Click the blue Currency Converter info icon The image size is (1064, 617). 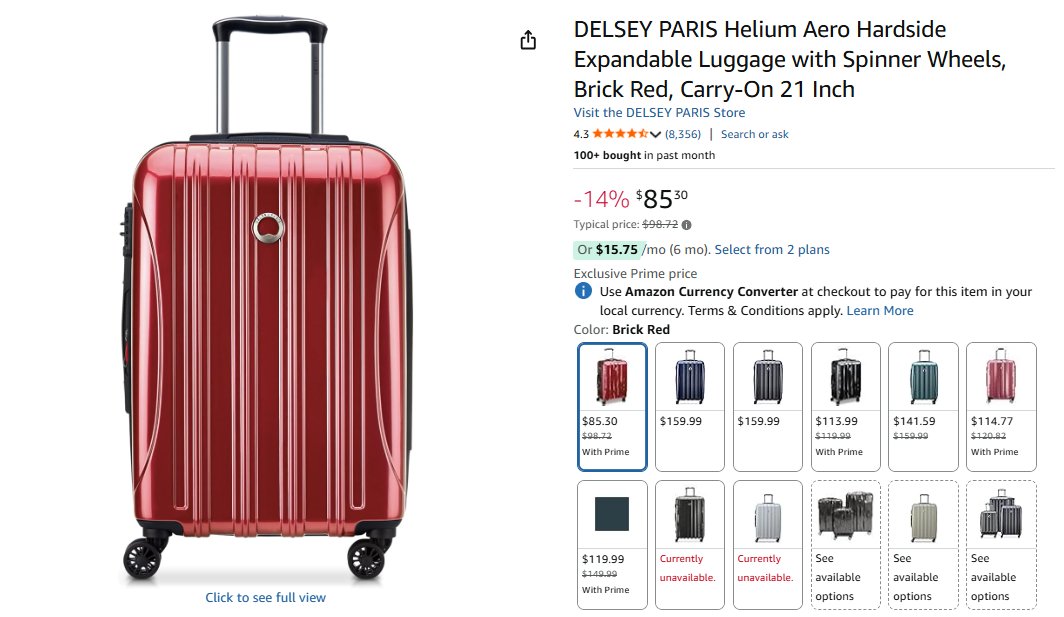click(583, 292)
